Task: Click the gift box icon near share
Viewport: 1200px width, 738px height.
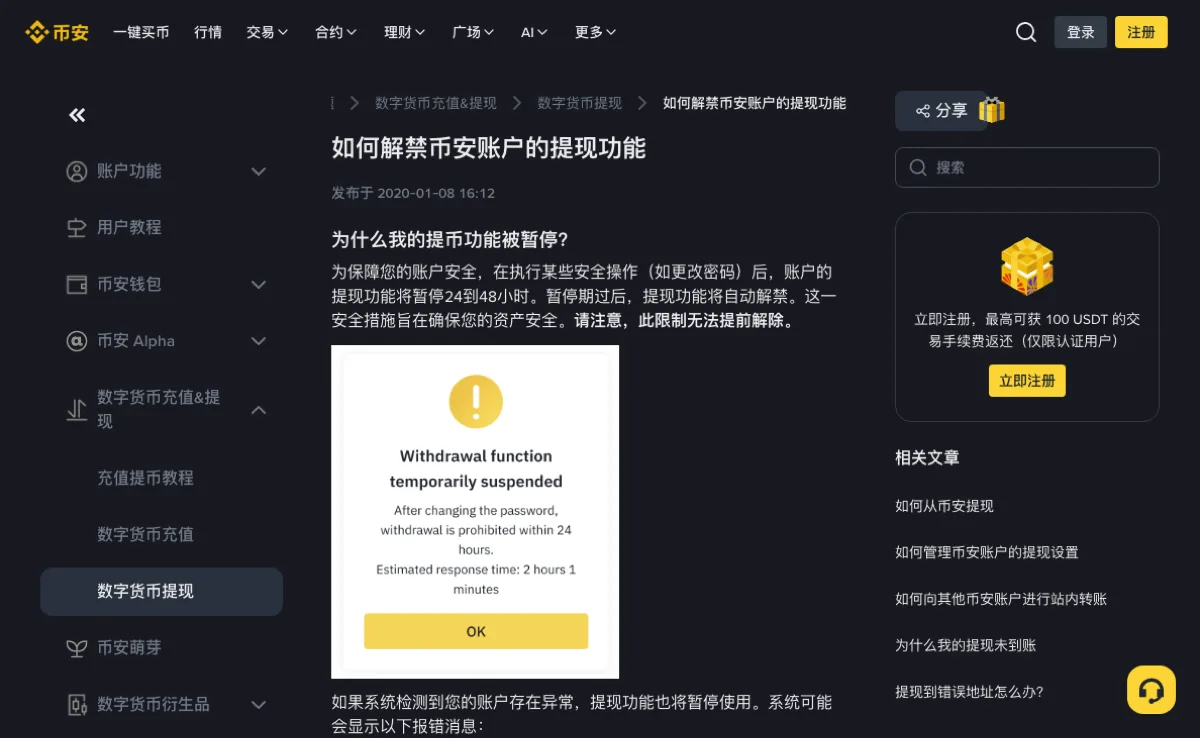Action: [991, 110]
